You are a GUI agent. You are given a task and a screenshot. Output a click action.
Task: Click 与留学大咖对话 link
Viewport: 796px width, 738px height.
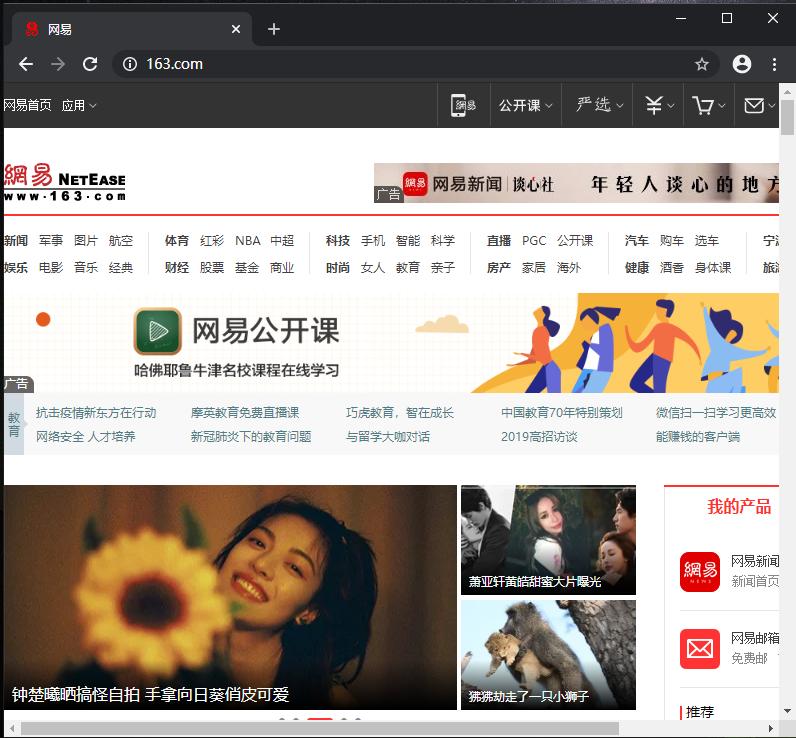(388, 437)
